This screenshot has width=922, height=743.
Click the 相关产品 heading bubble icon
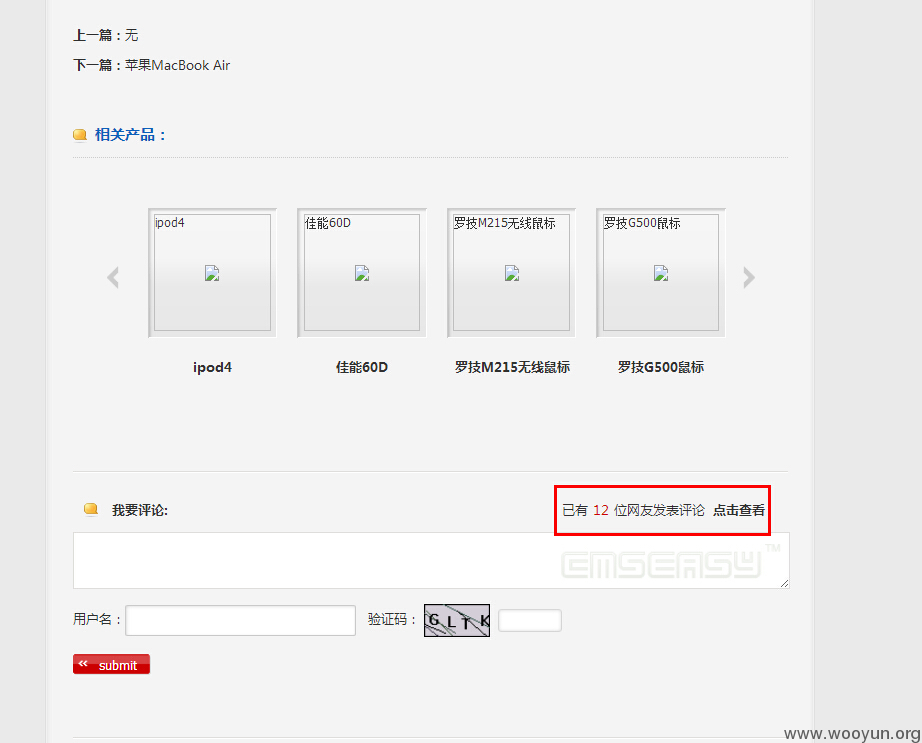click(80, 135)
